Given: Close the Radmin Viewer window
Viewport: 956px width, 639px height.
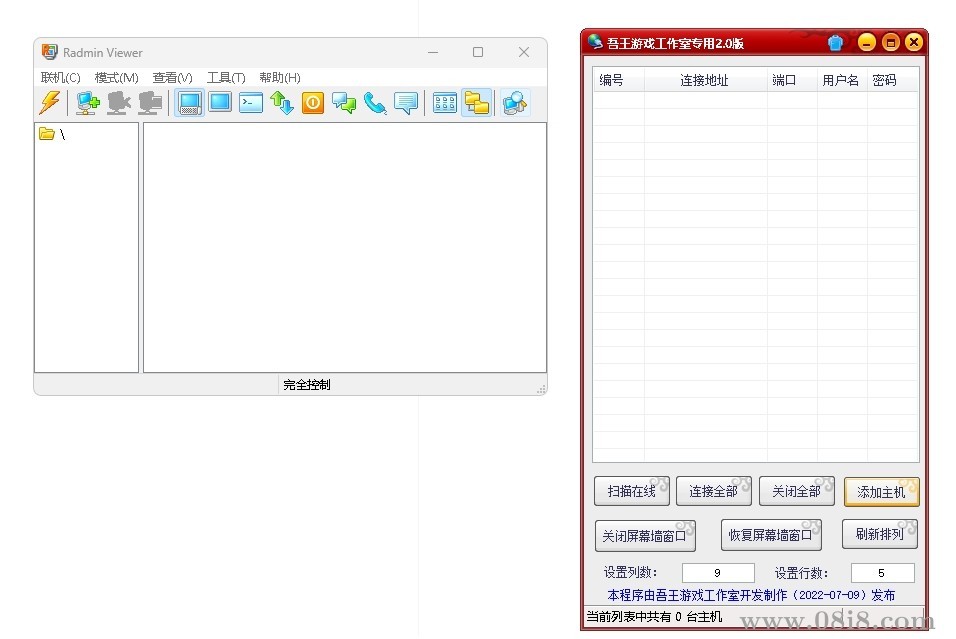Looking at the screenshot, I should point(524,52).
